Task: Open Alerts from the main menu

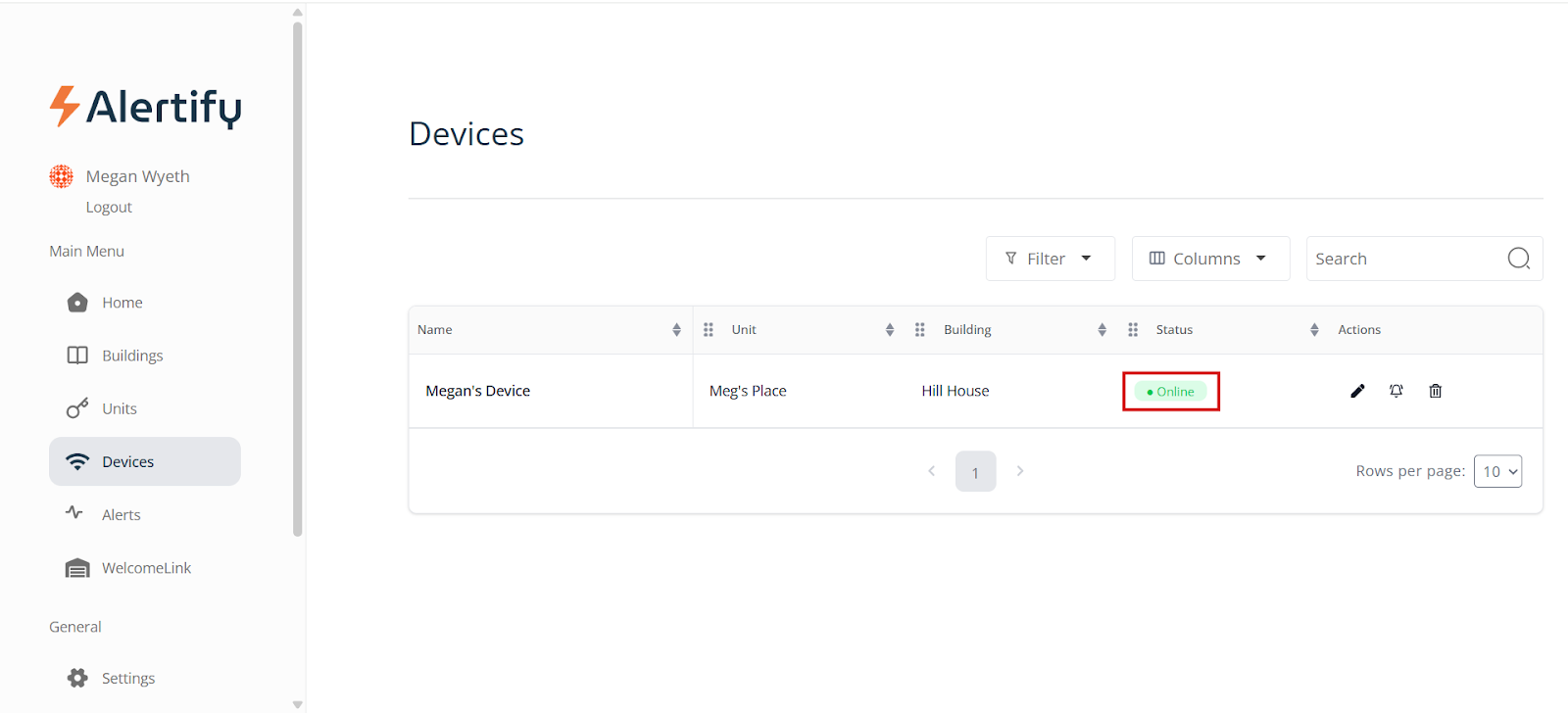Action: click(121, 515)
